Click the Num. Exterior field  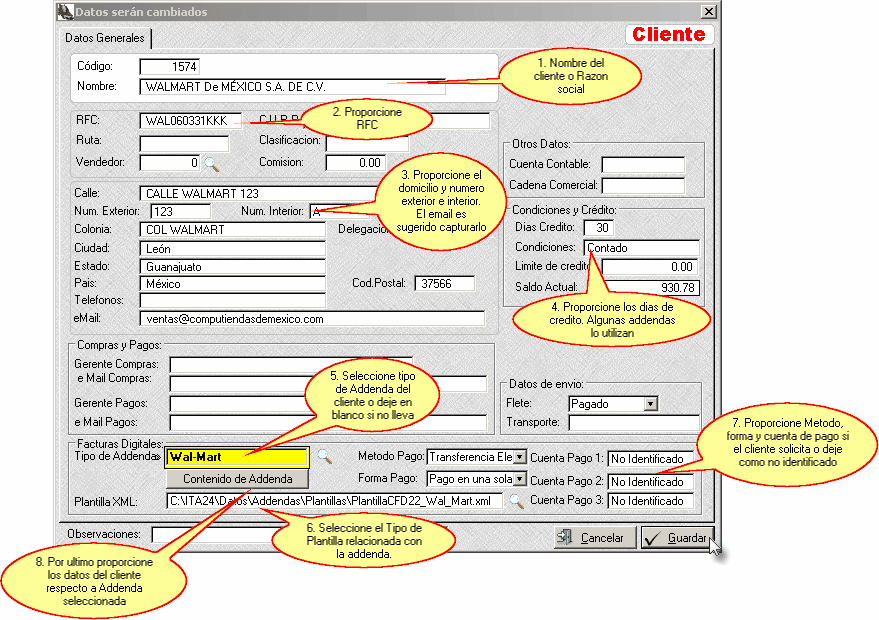click(x=181, y=211)
